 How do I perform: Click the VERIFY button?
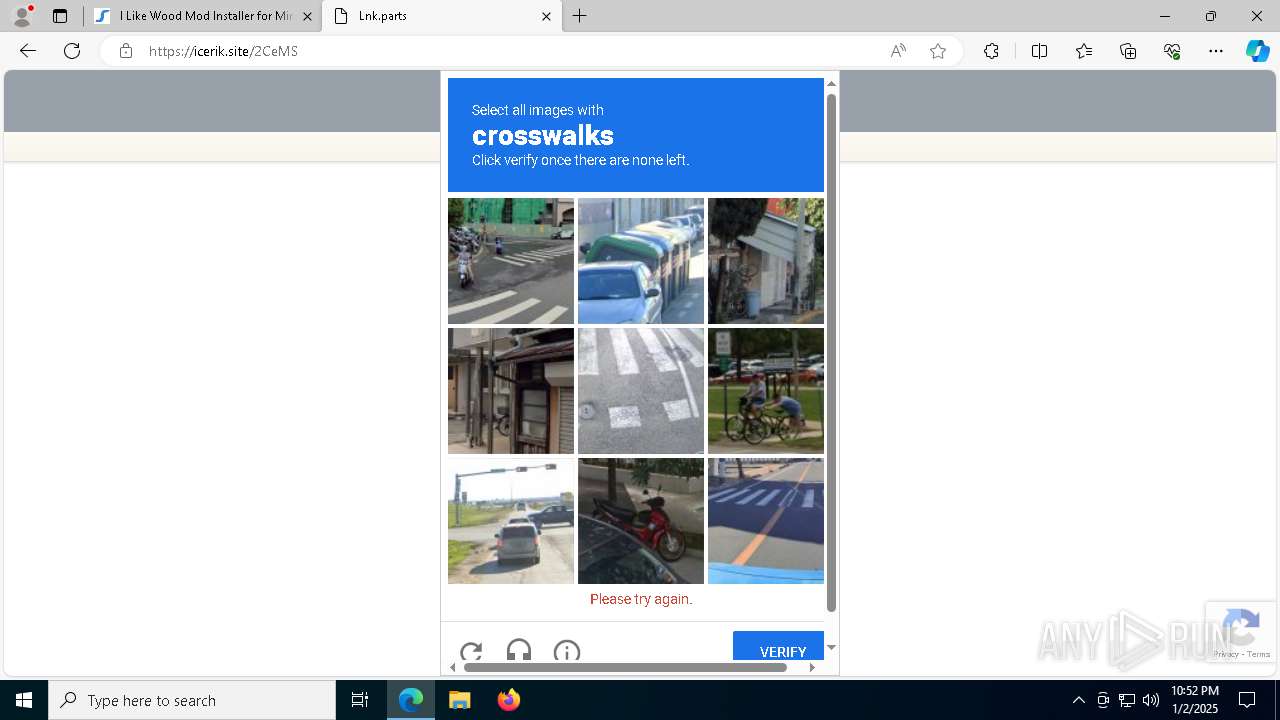click(x=778, y=646)
